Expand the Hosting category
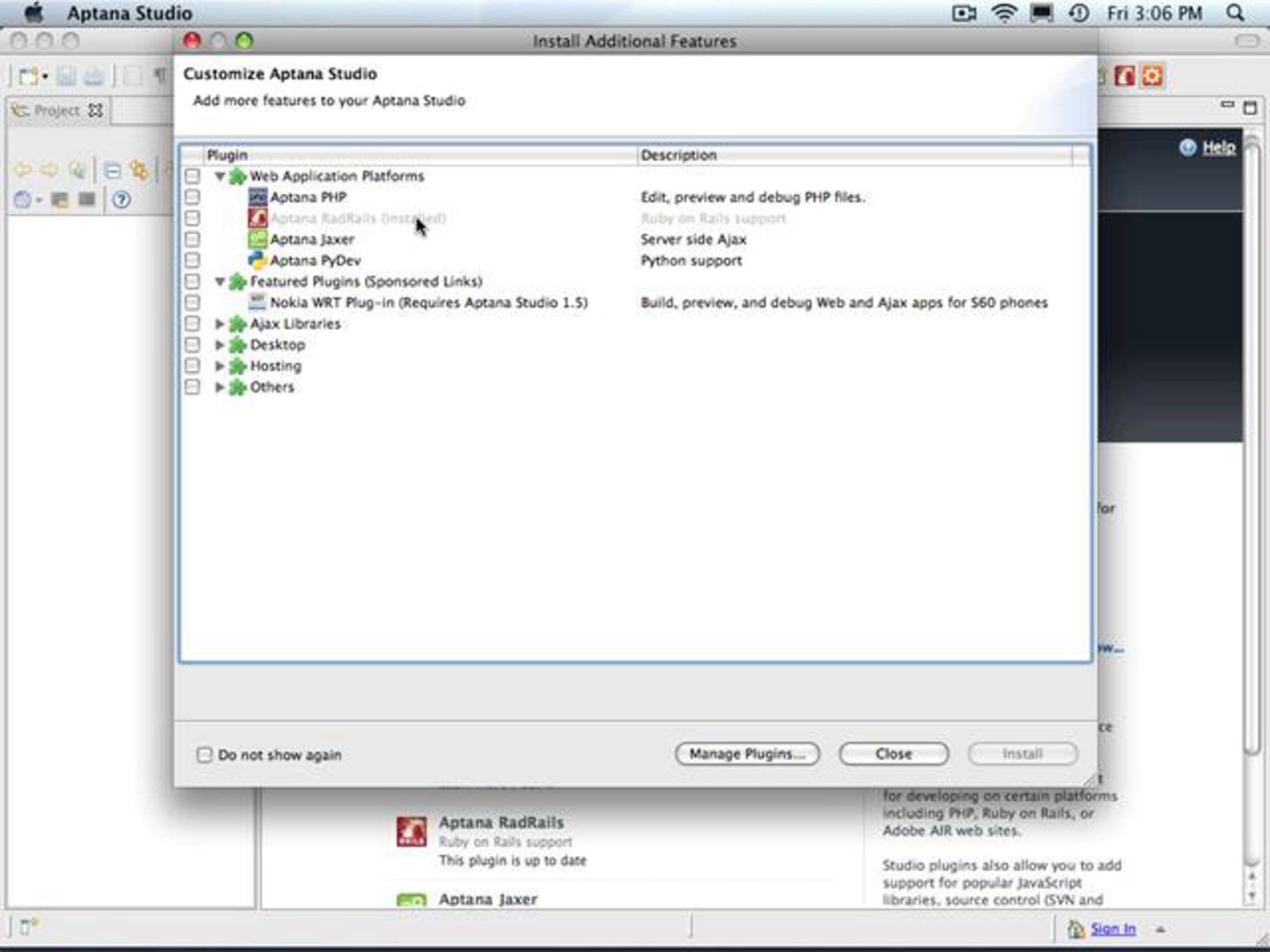The height and width of the screenshot is (952, 1270). (219, 365)
